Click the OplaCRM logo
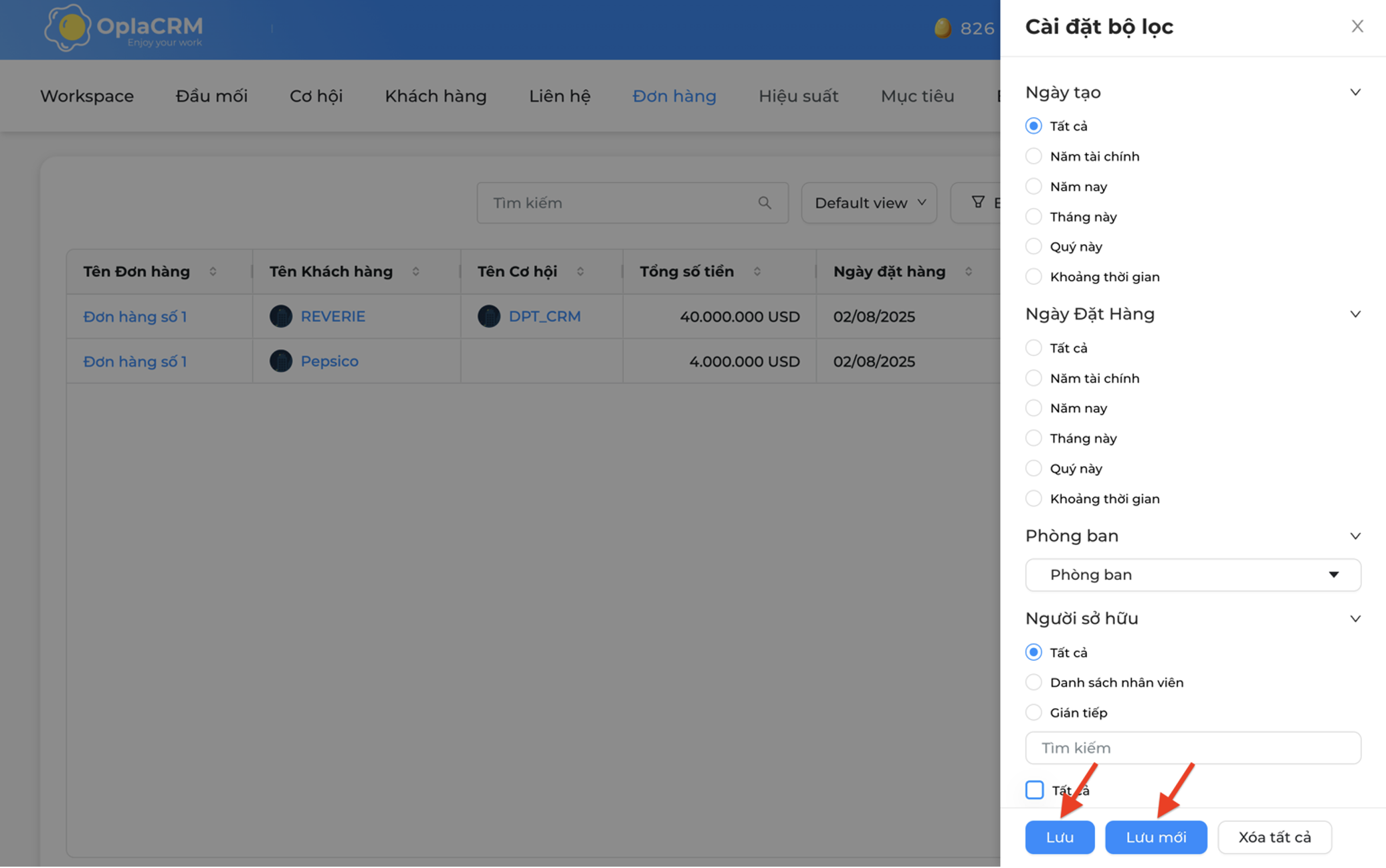 [124, 28]
